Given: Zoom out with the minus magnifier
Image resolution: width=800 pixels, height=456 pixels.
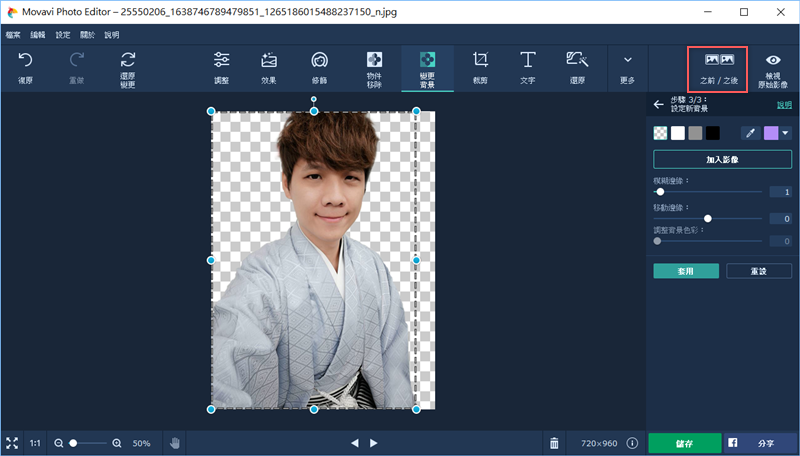Looking at the screenshot, I should coord(59,443).
